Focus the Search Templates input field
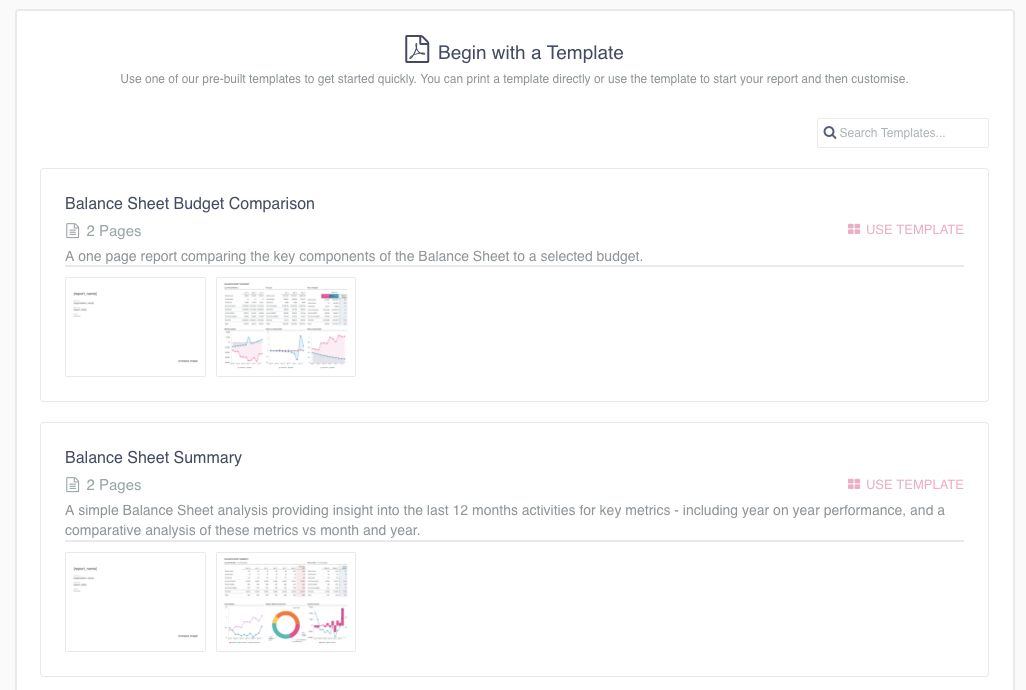Screen dimensions: 1026x690 (x=902, y=133)
